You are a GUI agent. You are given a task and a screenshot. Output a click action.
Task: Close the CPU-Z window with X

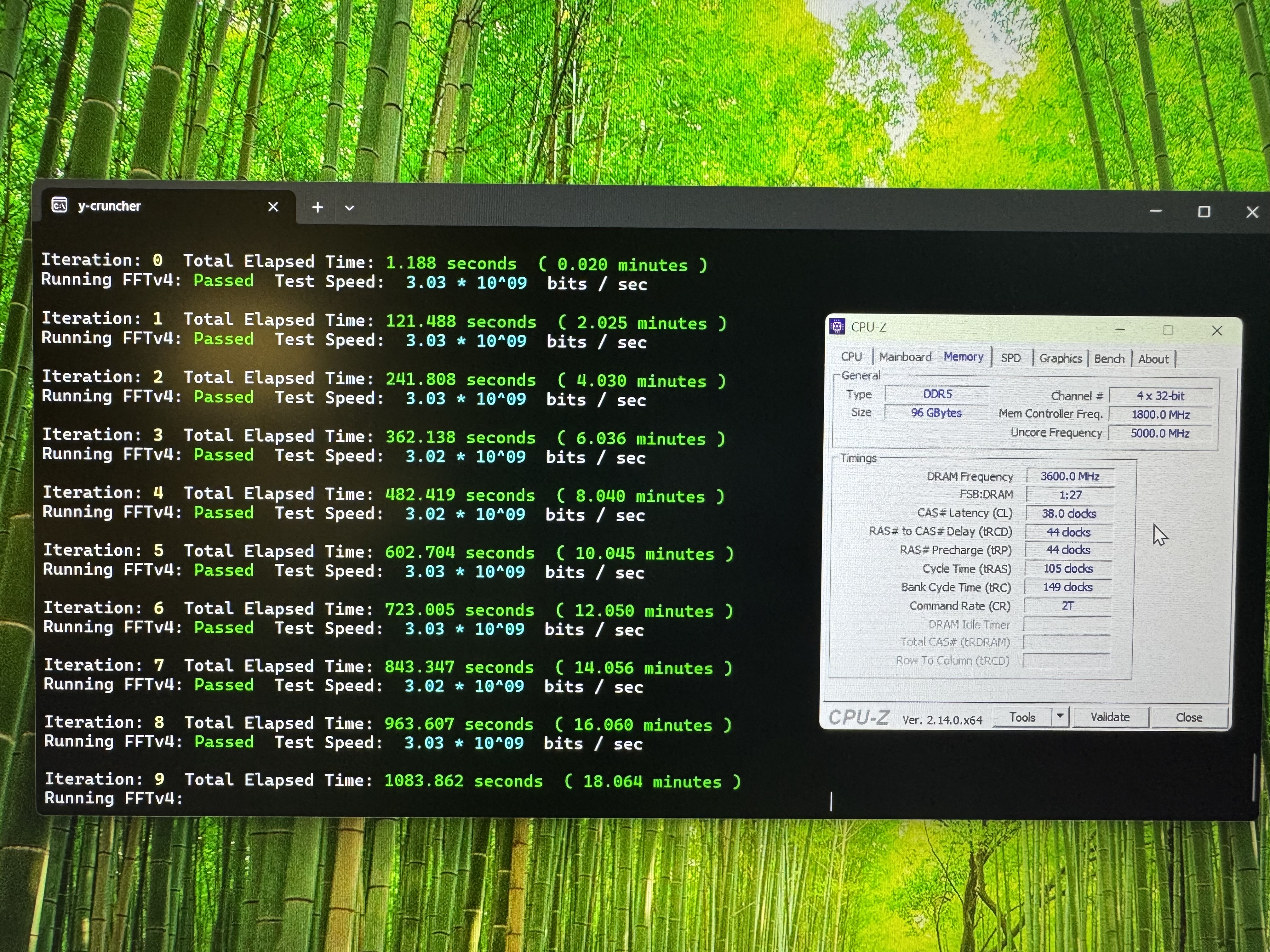[x=1216, y=331]
